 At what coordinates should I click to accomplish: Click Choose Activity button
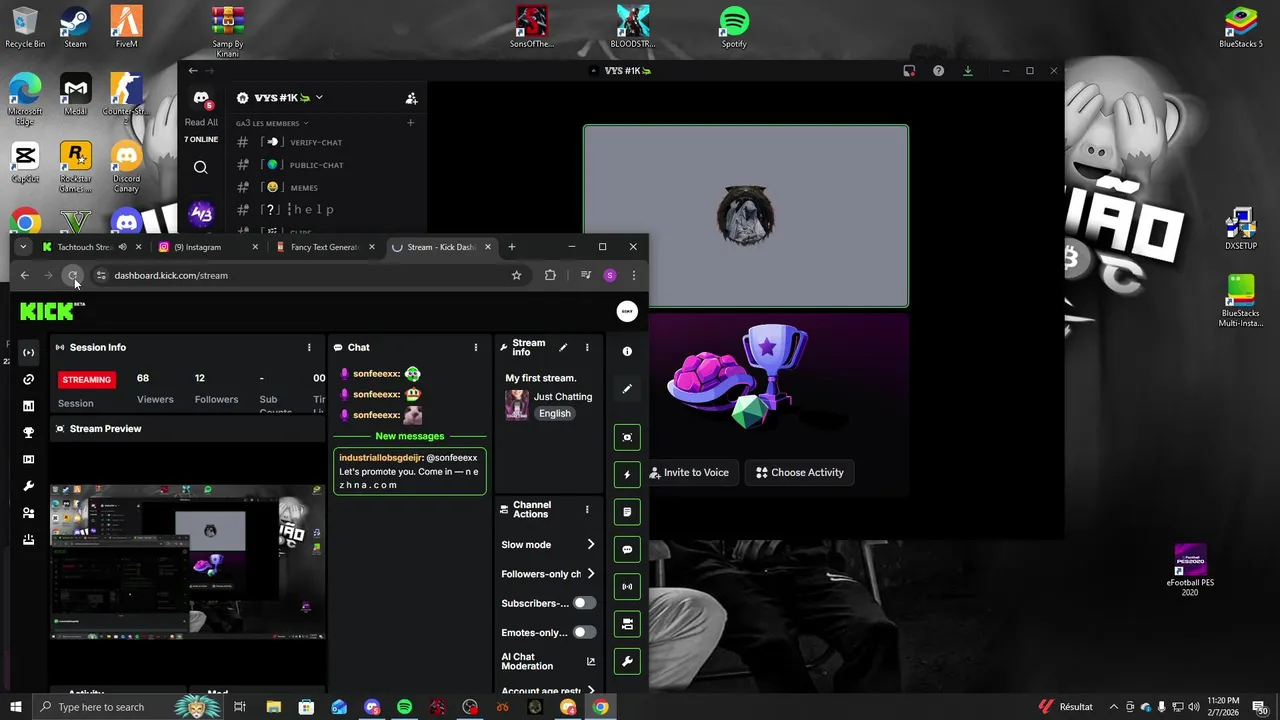[799, 472]
